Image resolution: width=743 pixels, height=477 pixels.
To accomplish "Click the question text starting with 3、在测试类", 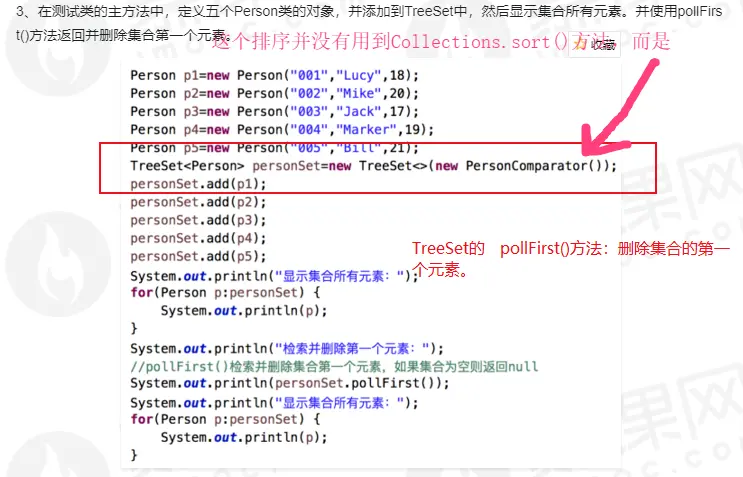I will tap(369, 23).
